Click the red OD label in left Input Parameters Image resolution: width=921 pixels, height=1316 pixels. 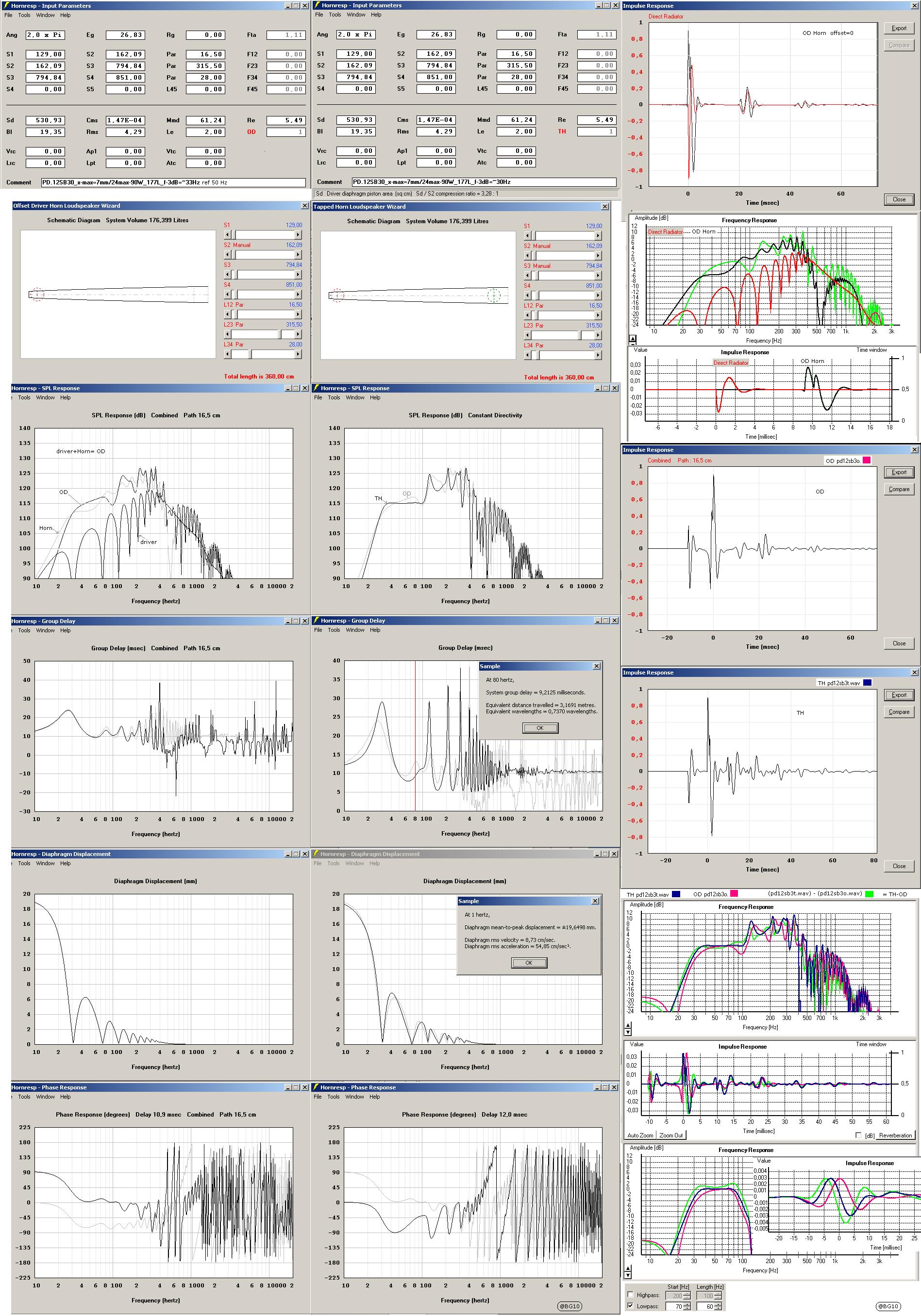pos(251,132)
